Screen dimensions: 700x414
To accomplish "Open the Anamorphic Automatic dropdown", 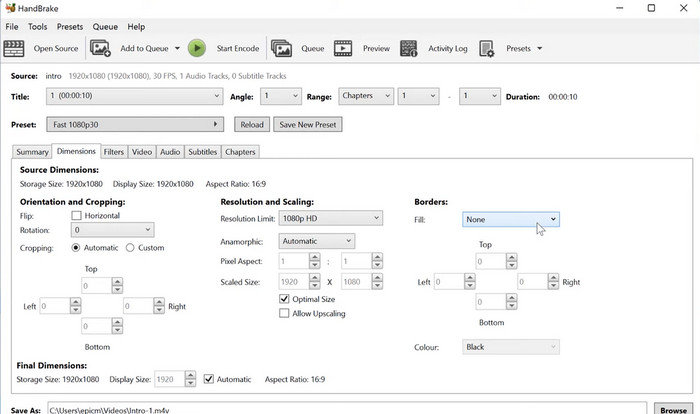I will pyautogui.click(x=317, y=241).
